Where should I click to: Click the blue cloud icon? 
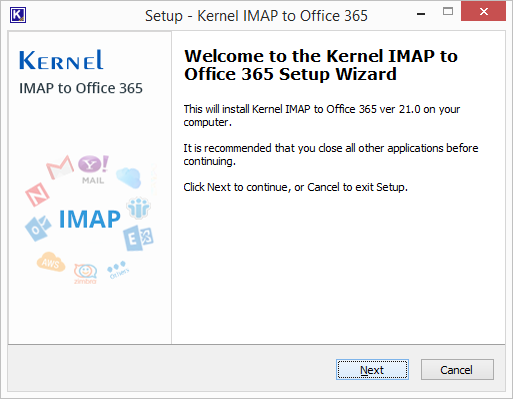[x=129, y=177]
